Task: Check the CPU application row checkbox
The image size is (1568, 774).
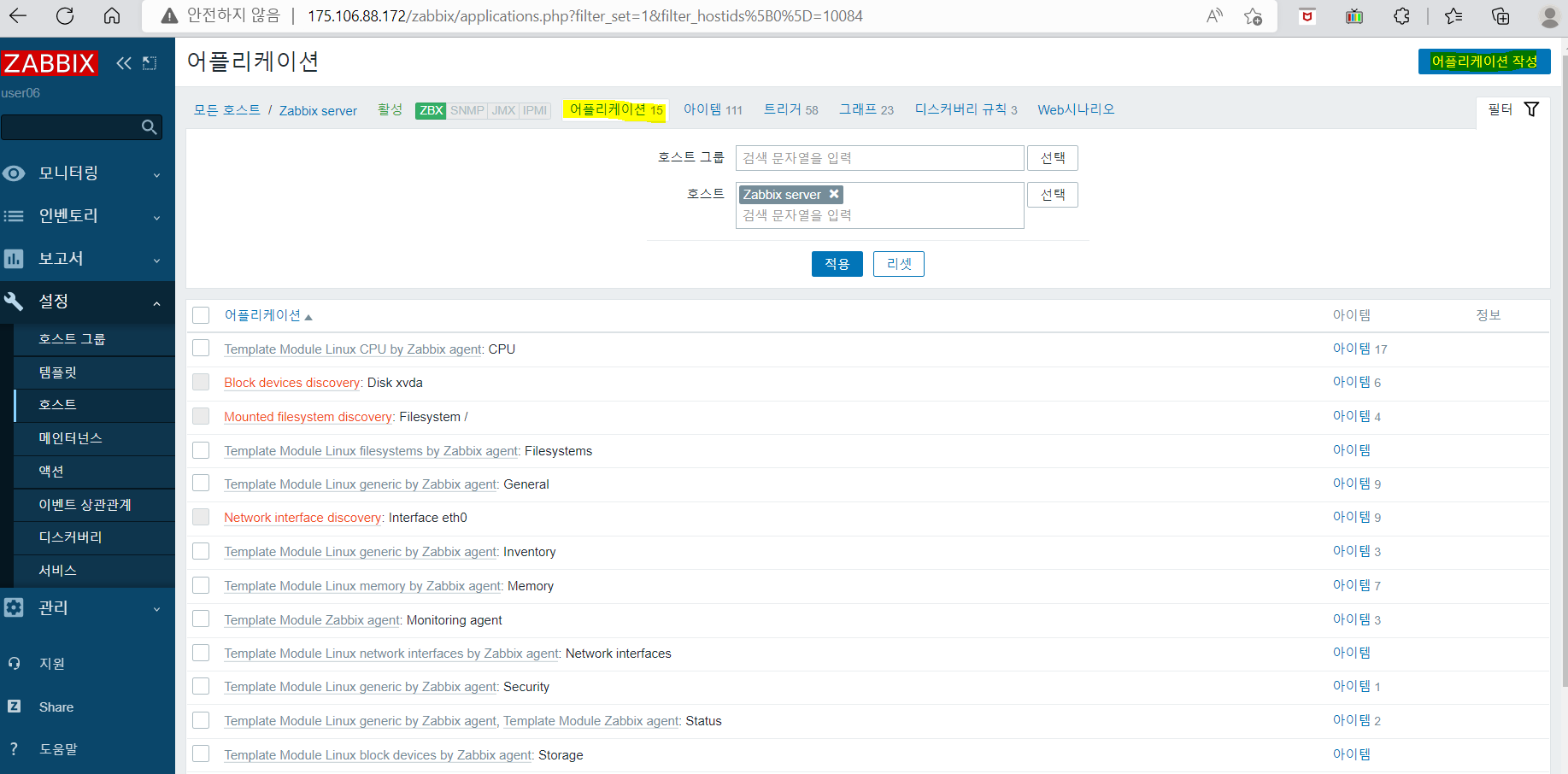Action: coord(201,349)
